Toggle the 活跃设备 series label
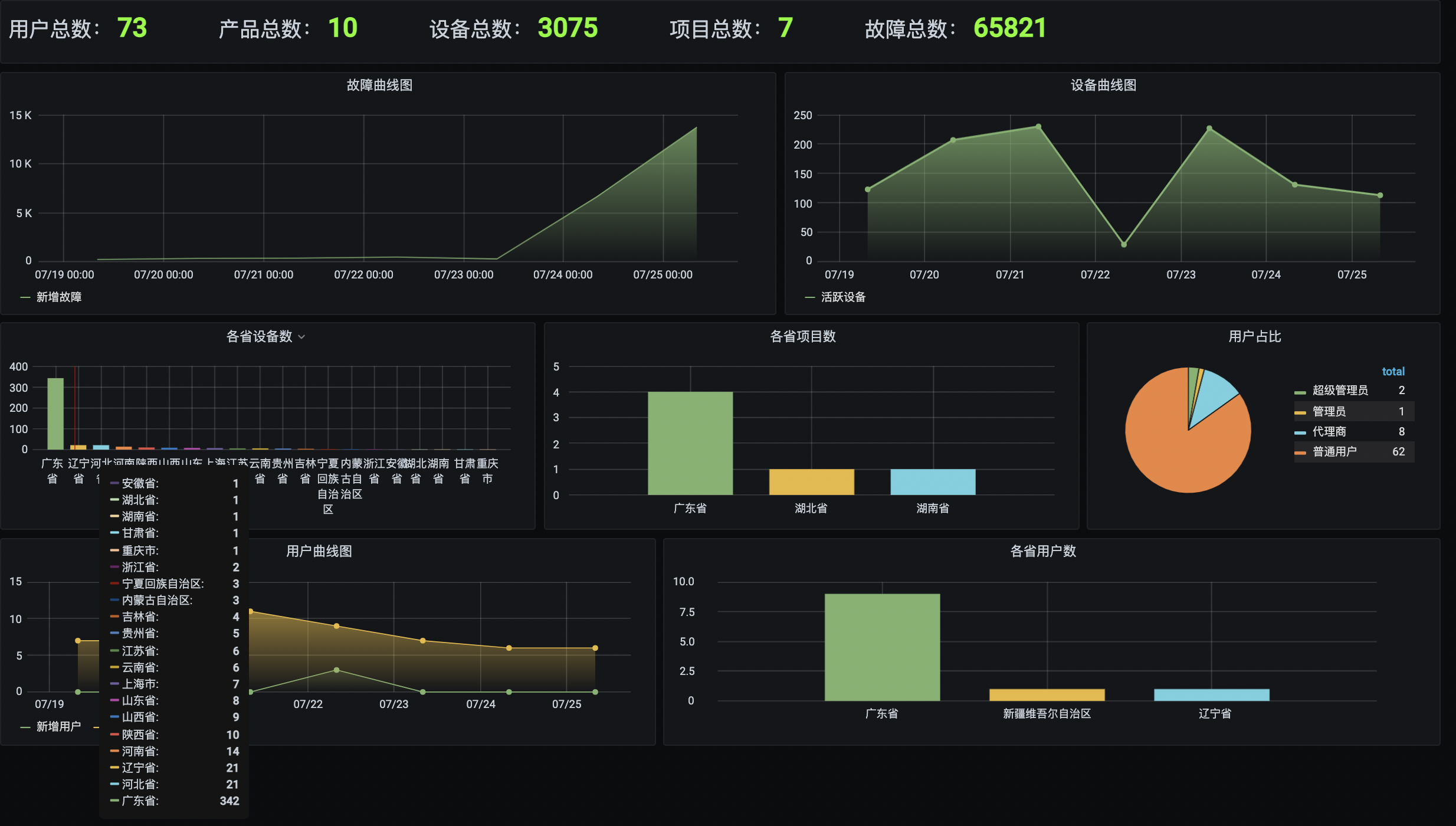1456x826 pixels. (843, 297)
